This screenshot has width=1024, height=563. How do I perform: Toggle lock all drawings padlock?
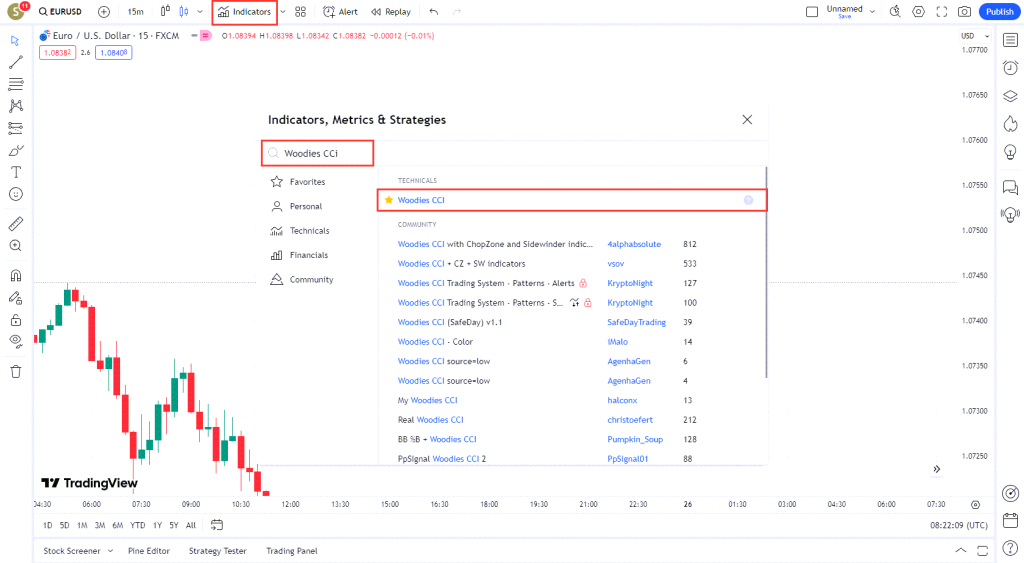15,320
